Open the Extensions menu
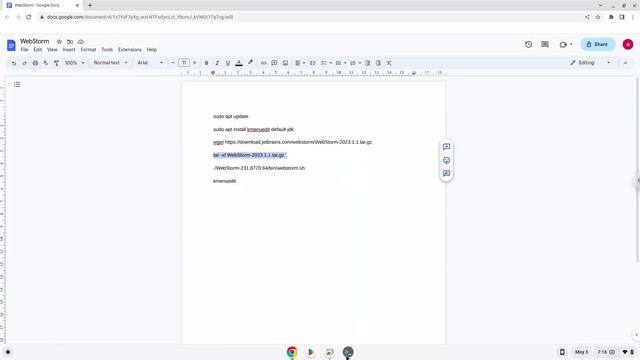Screen dimensions: 640x360 (129, 50)
